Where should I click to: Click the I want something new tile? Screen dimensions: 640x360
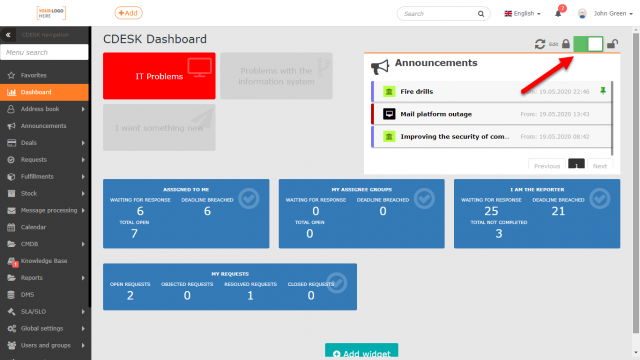click(159, 127)
